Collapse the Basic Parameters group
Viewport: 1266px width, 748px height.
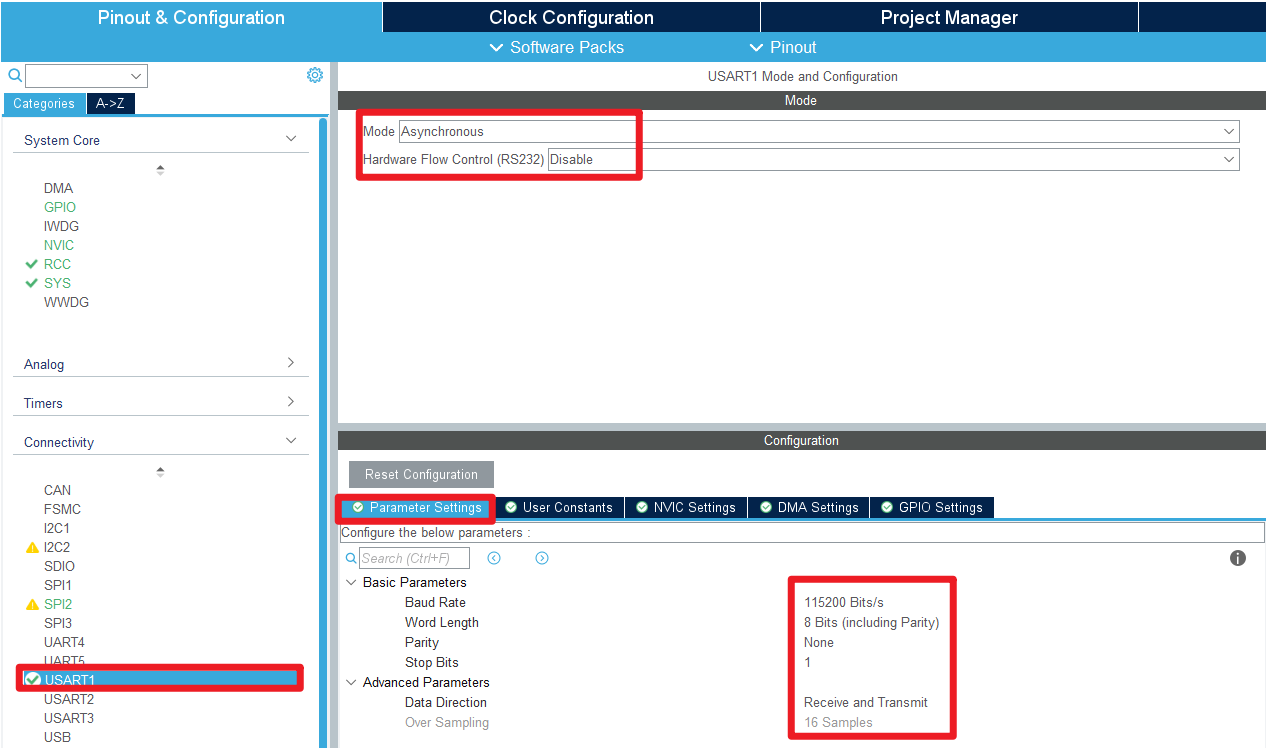(x=351, y=582)
